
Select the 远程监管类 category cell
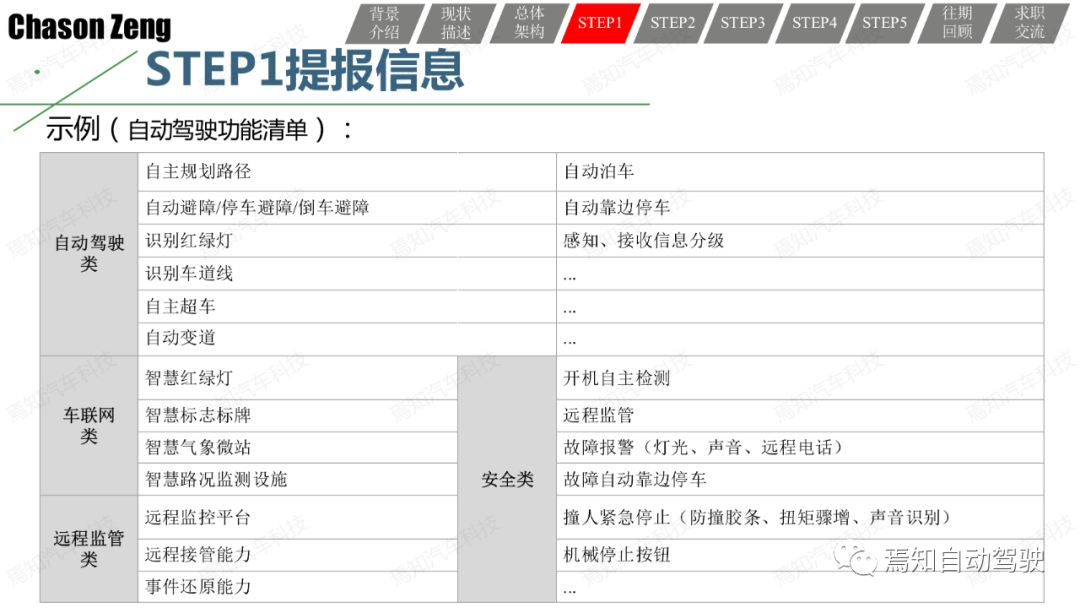tap(89, 549)
